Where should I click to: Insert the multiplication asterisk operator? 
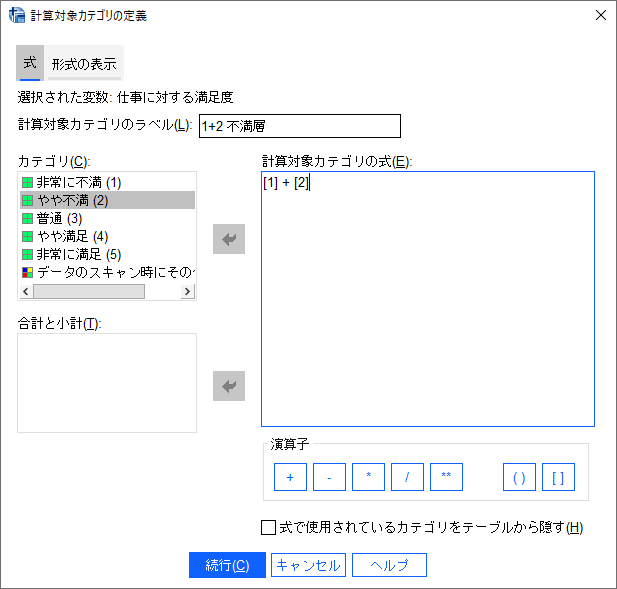[368, 478]
